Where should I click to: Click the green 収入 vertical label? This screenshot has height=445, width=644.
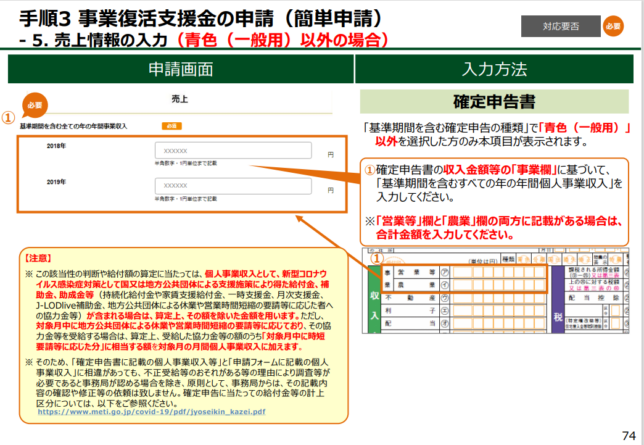click(375, 300)
